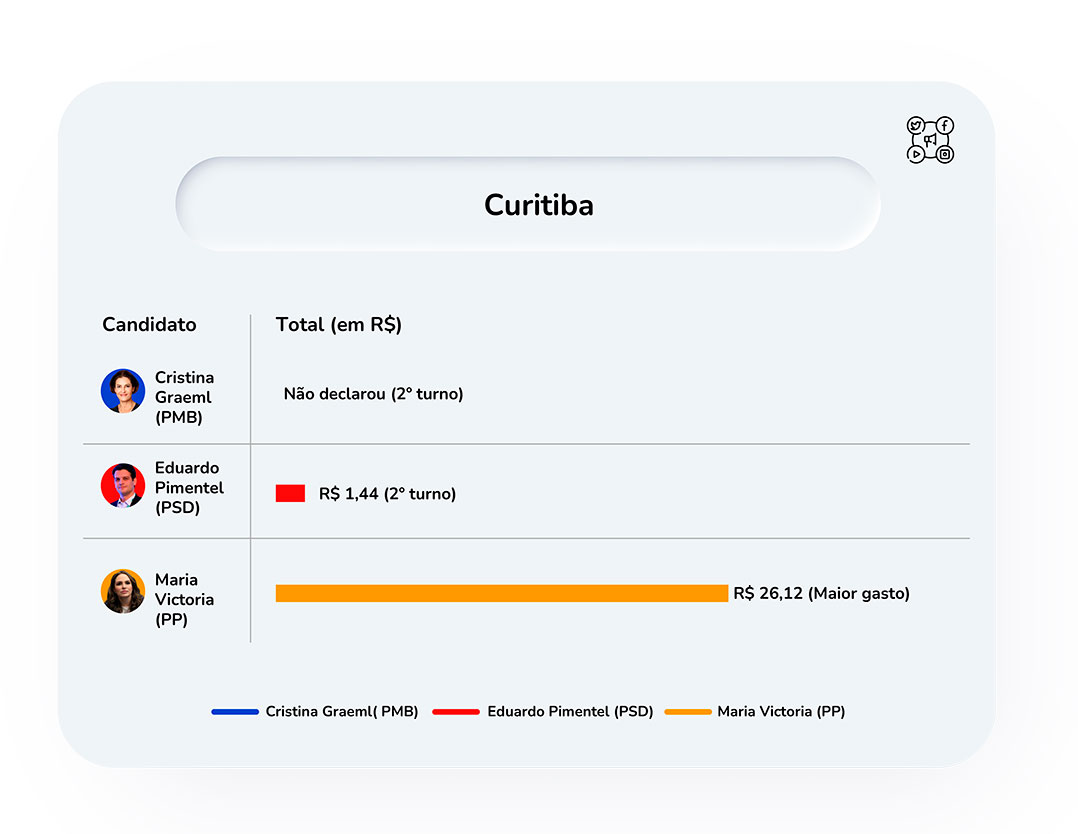Select the Cristina Graeml( PMB) legend label
Image resolution: width=1078 pixels, height=834 pixels.
pyautogui.click(x=342, y=712)
